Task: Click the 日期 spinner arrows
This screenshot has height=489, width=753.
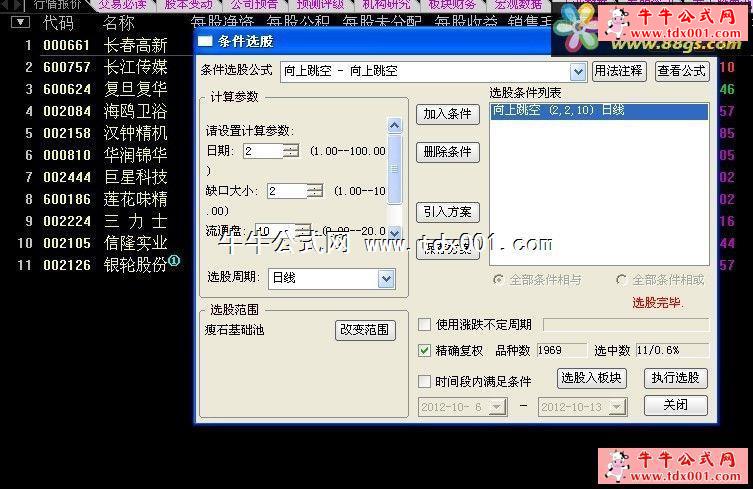Action: [291, 151]
